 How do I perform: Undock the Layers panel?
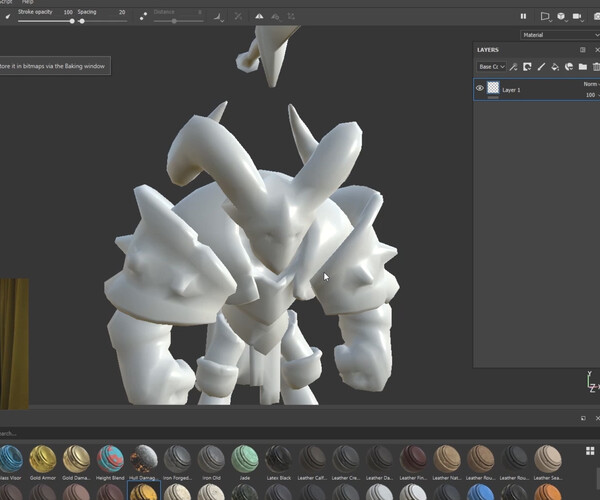(x=582, y=50)
